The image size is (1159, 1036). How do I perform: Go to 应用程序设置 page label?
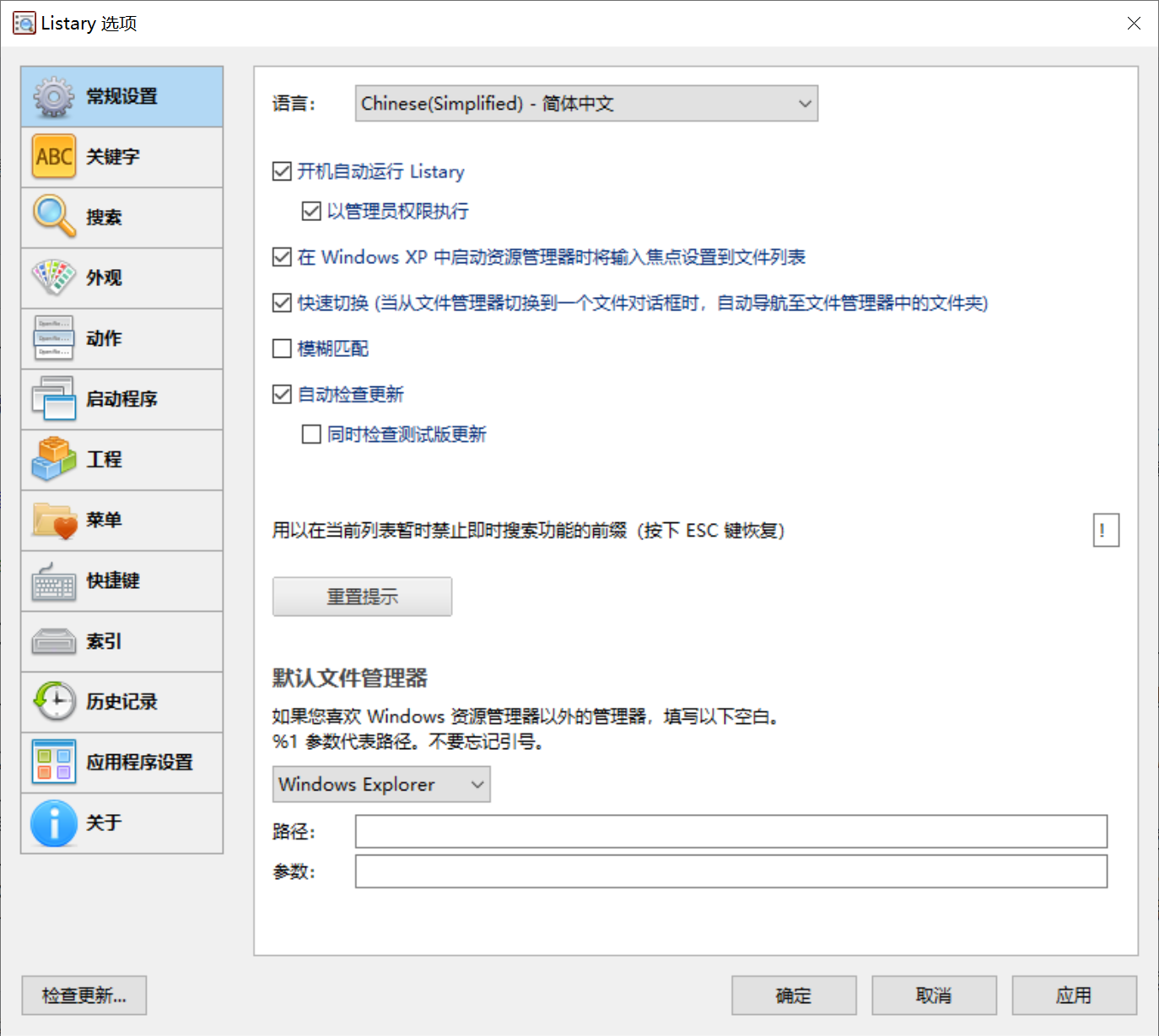click(x=139, y=762)
